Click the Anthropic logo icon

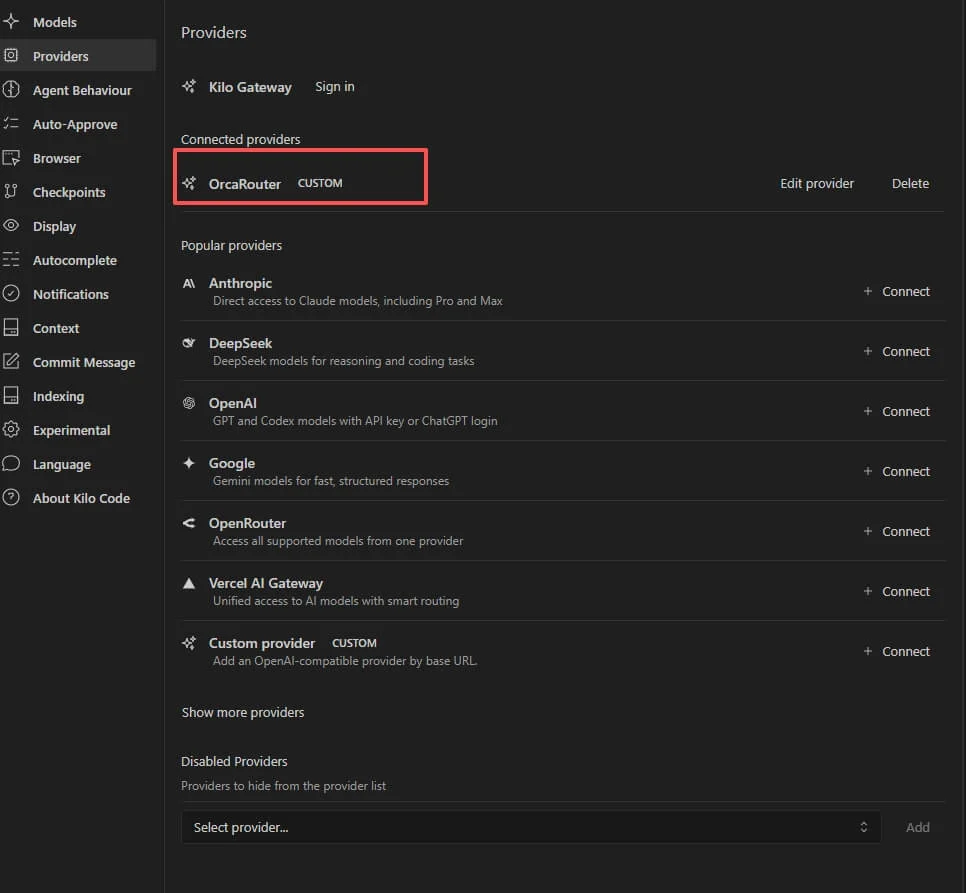click(189, 283)
